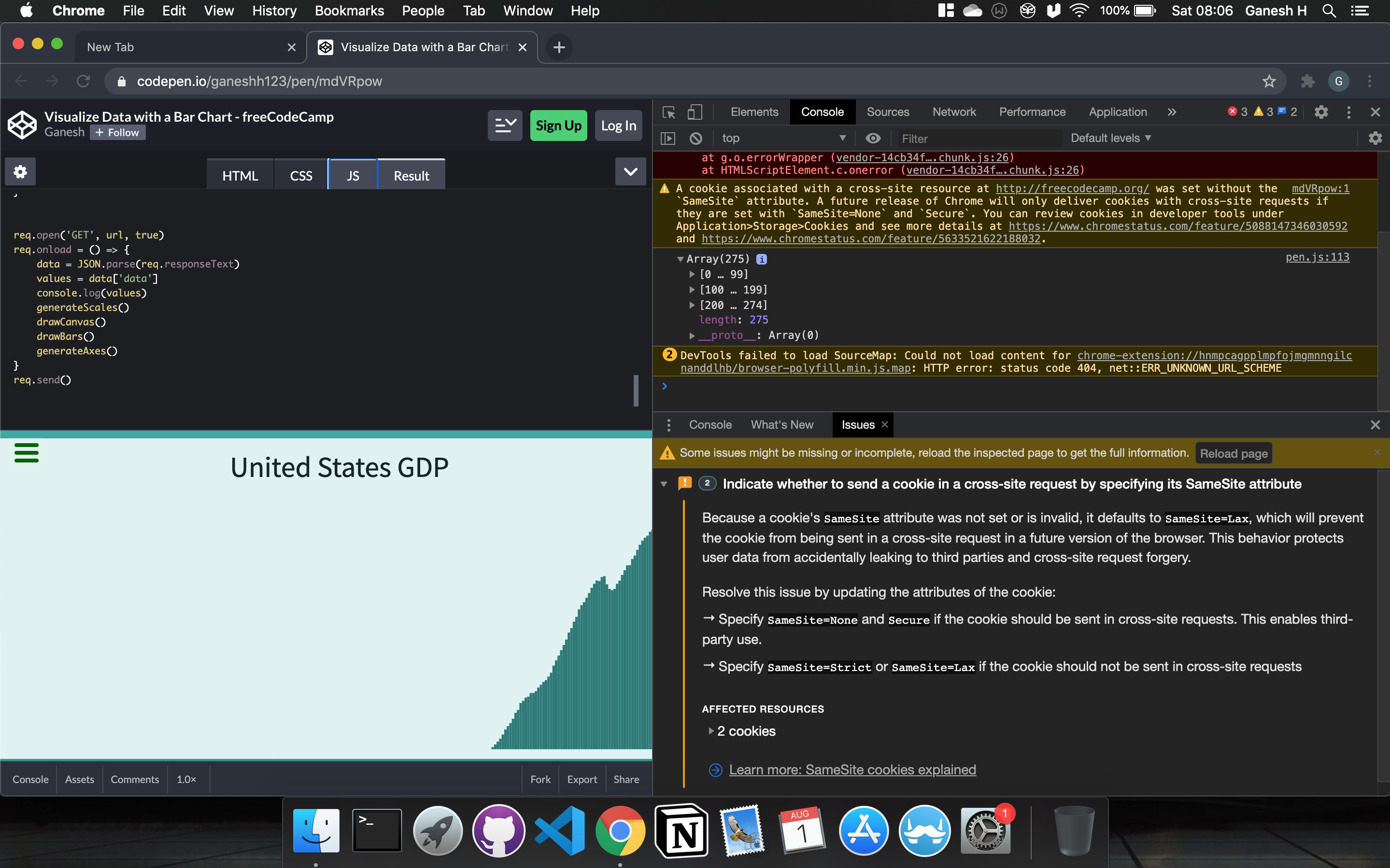Image resolution: width=1390 pixels, height=868 pixels.
Task: Click the console Filter input field
Action: point(976,139)
